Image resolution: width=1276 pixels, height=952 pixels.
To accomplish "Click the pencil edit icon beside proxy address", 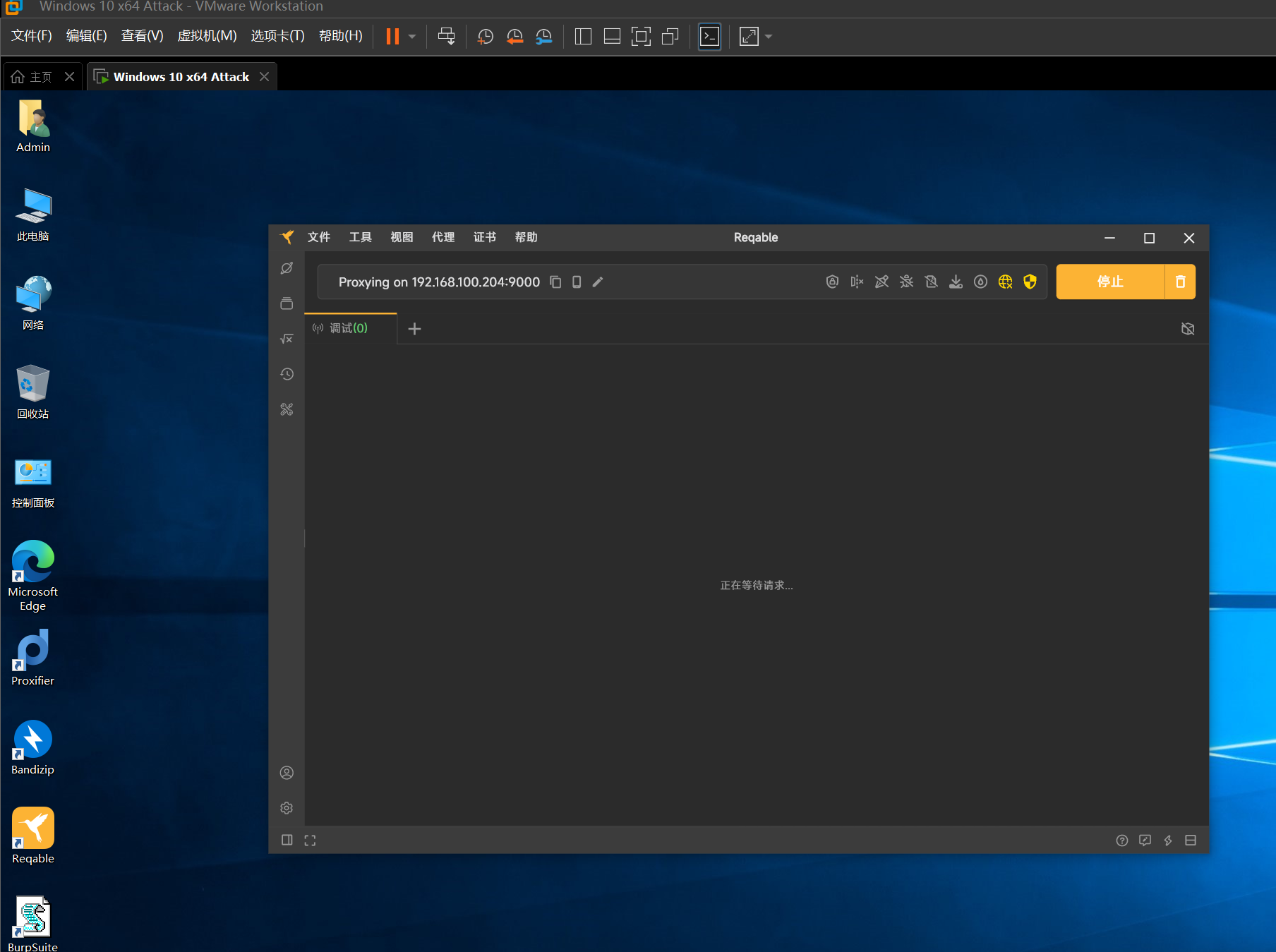I will pos(598,282).
